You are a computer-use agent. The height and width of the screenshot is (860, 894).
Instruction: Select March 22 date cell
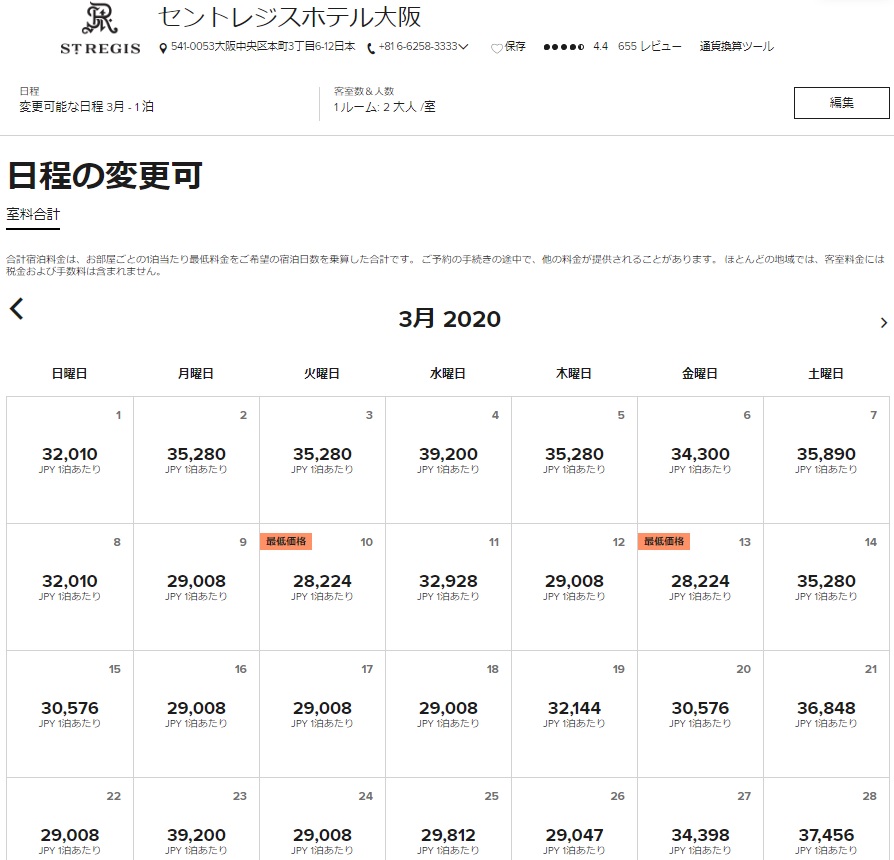pyautogui.click(x=70, y=819)
